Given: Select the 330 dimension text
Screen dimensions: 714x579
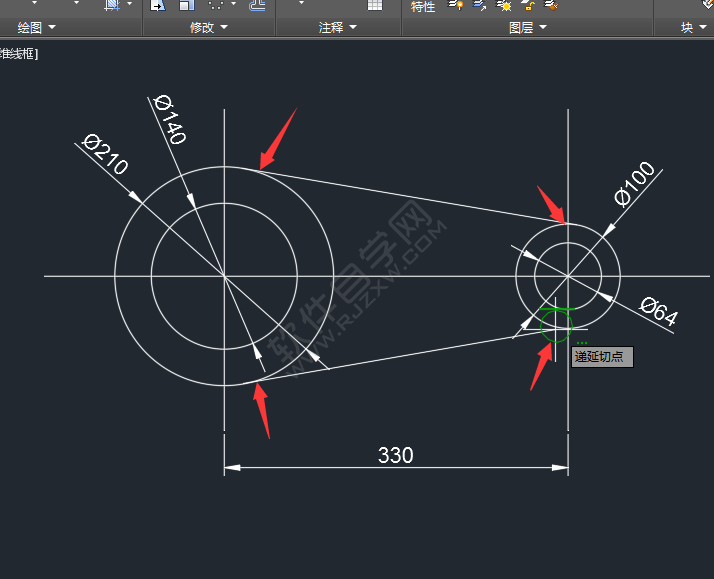Looking at the screenshot, I should pos(395,455).
